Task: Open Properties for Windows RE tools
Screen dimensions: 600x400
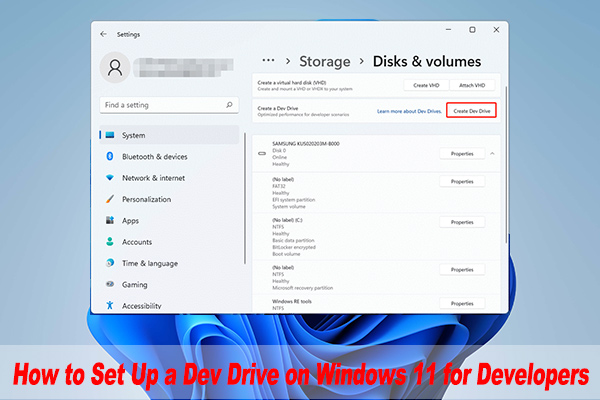Action: click(x=462, y=303)
